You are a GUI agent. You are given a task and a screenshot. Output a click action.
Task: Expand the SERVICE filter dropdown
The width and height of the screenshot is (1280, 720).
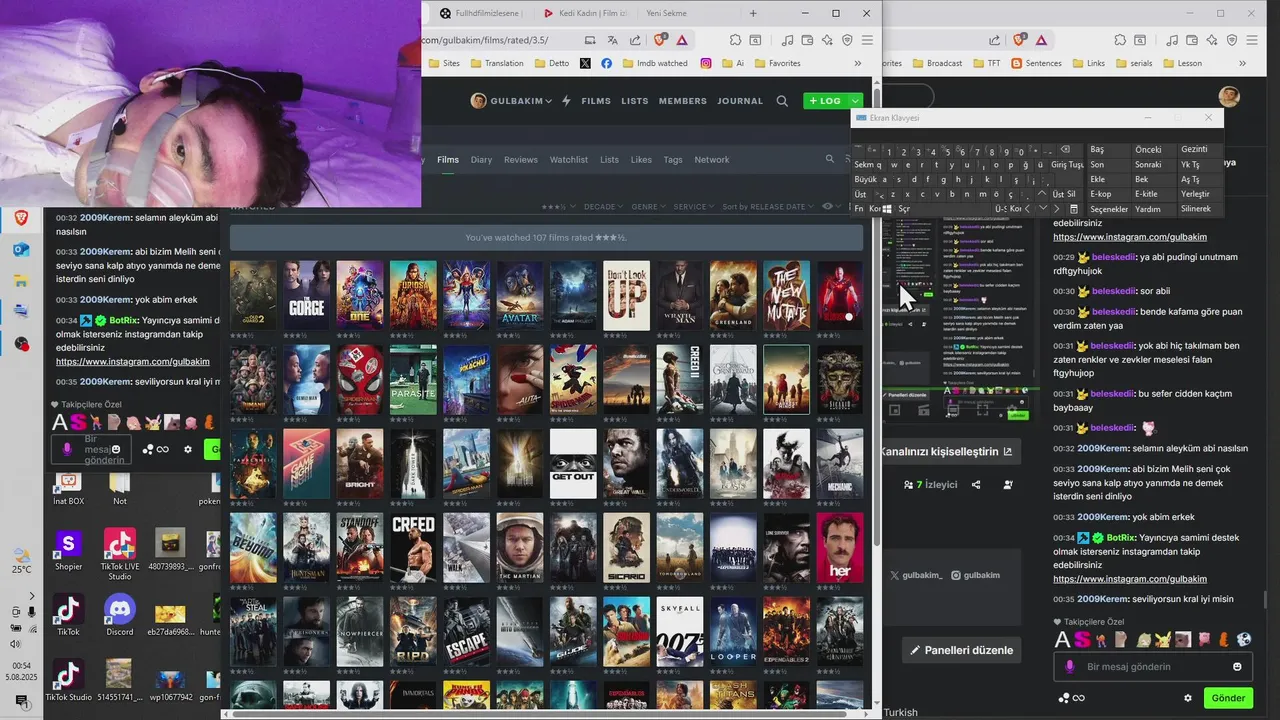tap(693, 207)
